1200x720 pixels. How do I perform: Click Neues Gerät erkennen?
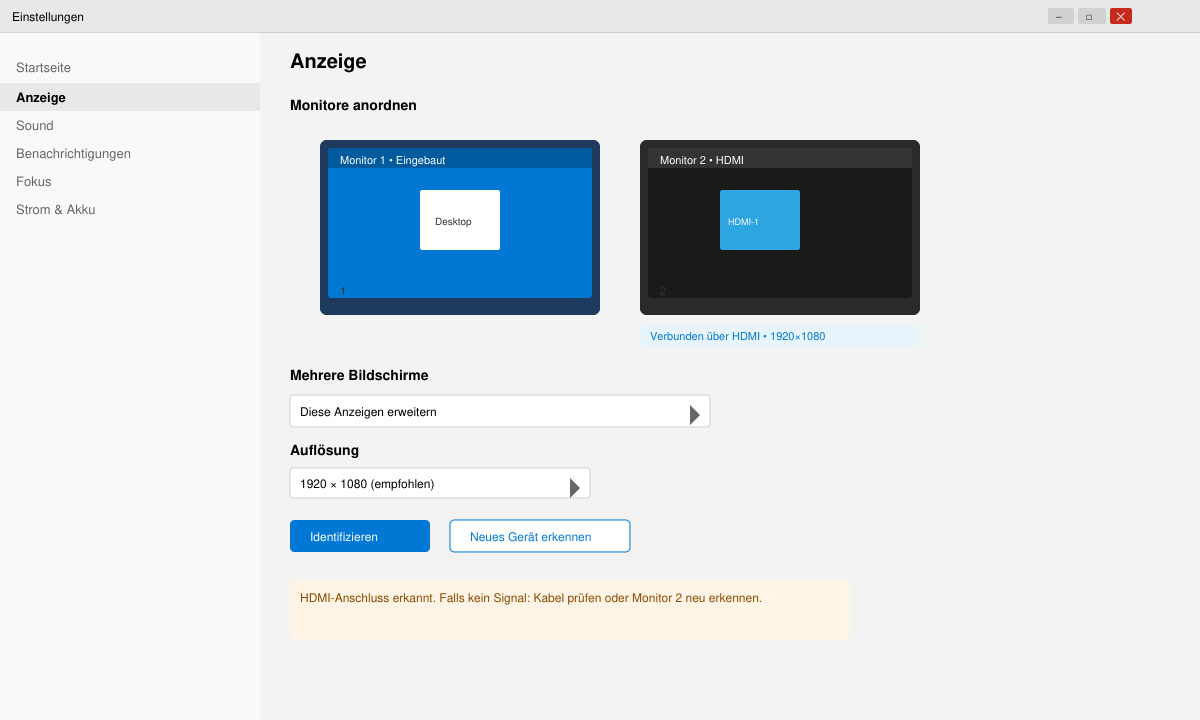point(540,536)
